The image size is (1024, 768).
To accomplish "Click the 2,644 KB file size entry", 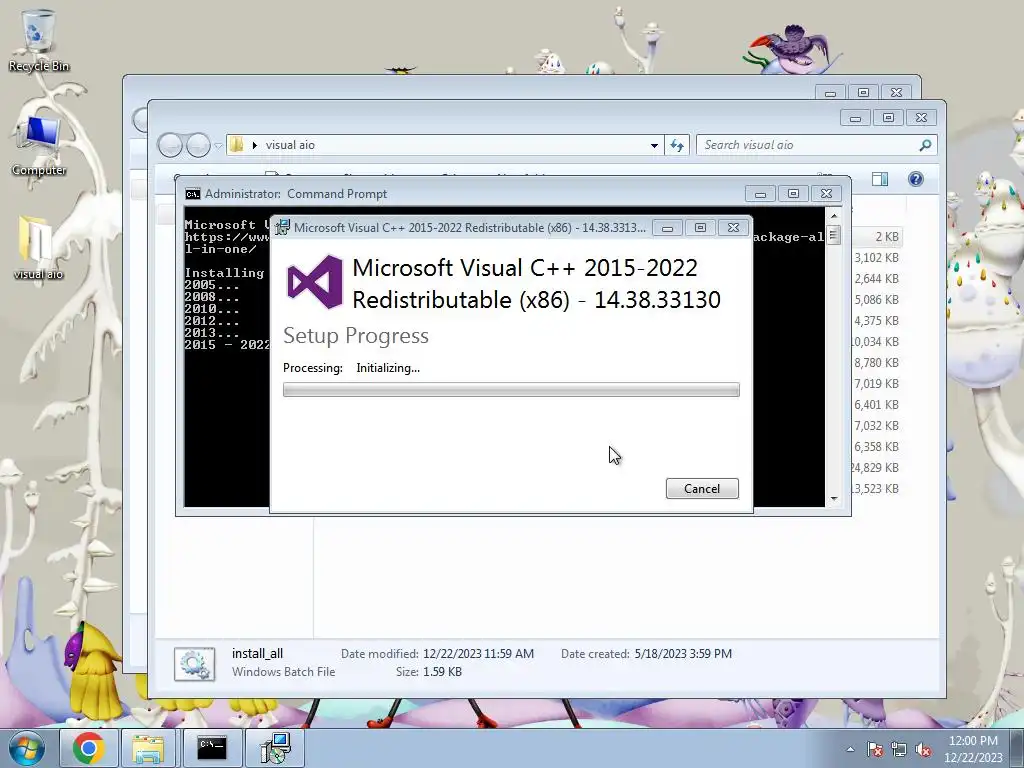I will click(876, 278).
